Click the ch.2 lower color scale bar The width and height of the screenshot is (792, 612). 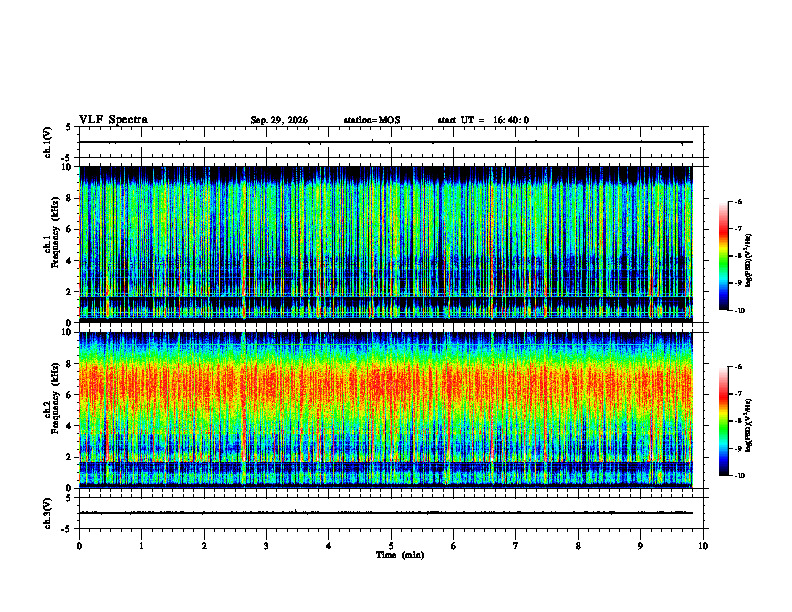(x=723, y=421)
